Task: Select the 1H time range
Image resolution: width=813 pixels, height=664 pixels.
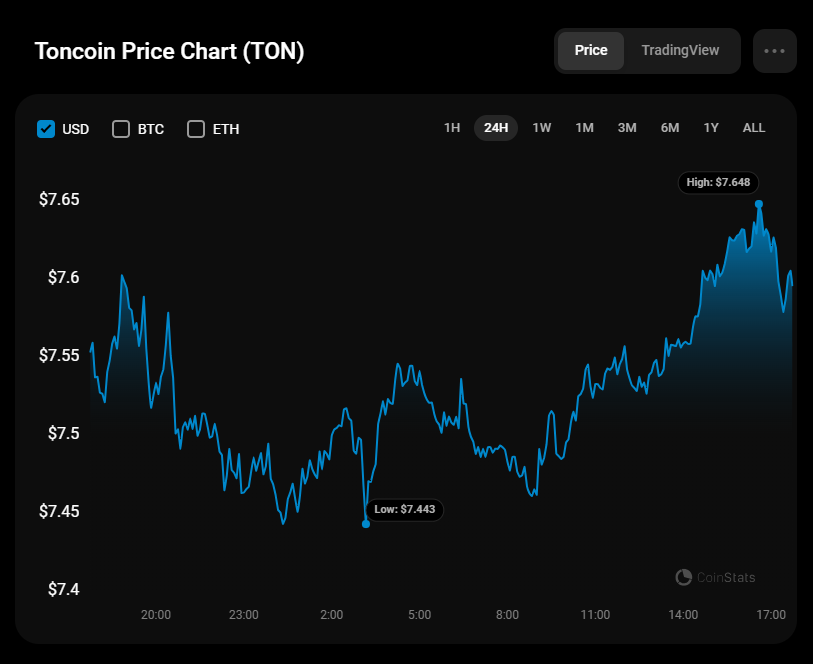Action: 452,128
